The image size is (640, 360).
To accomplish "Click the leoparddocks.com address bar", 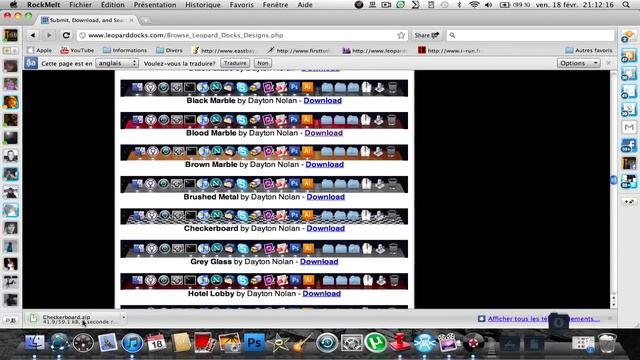I will 241,36.
